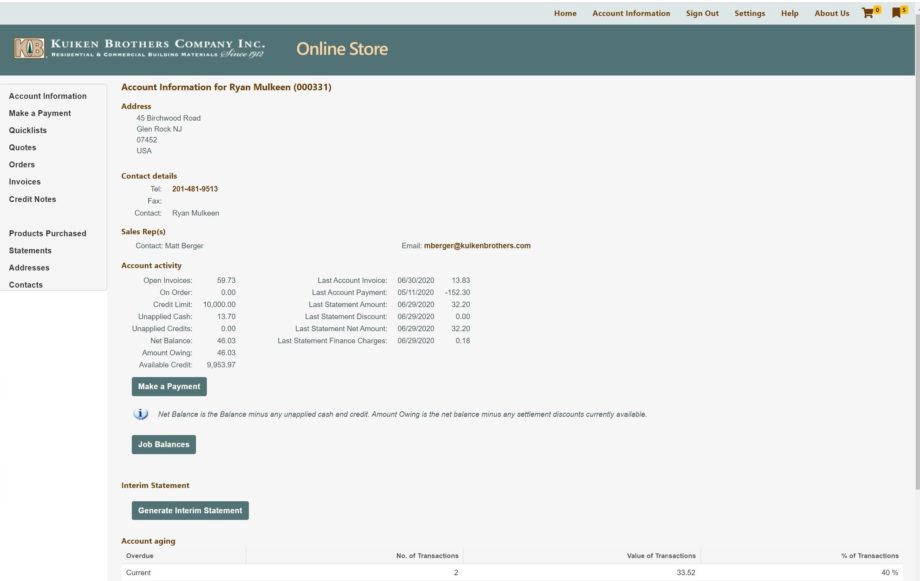Open the Help page
This screenshot has width=920, height=581.
click(x=790, y=13)
